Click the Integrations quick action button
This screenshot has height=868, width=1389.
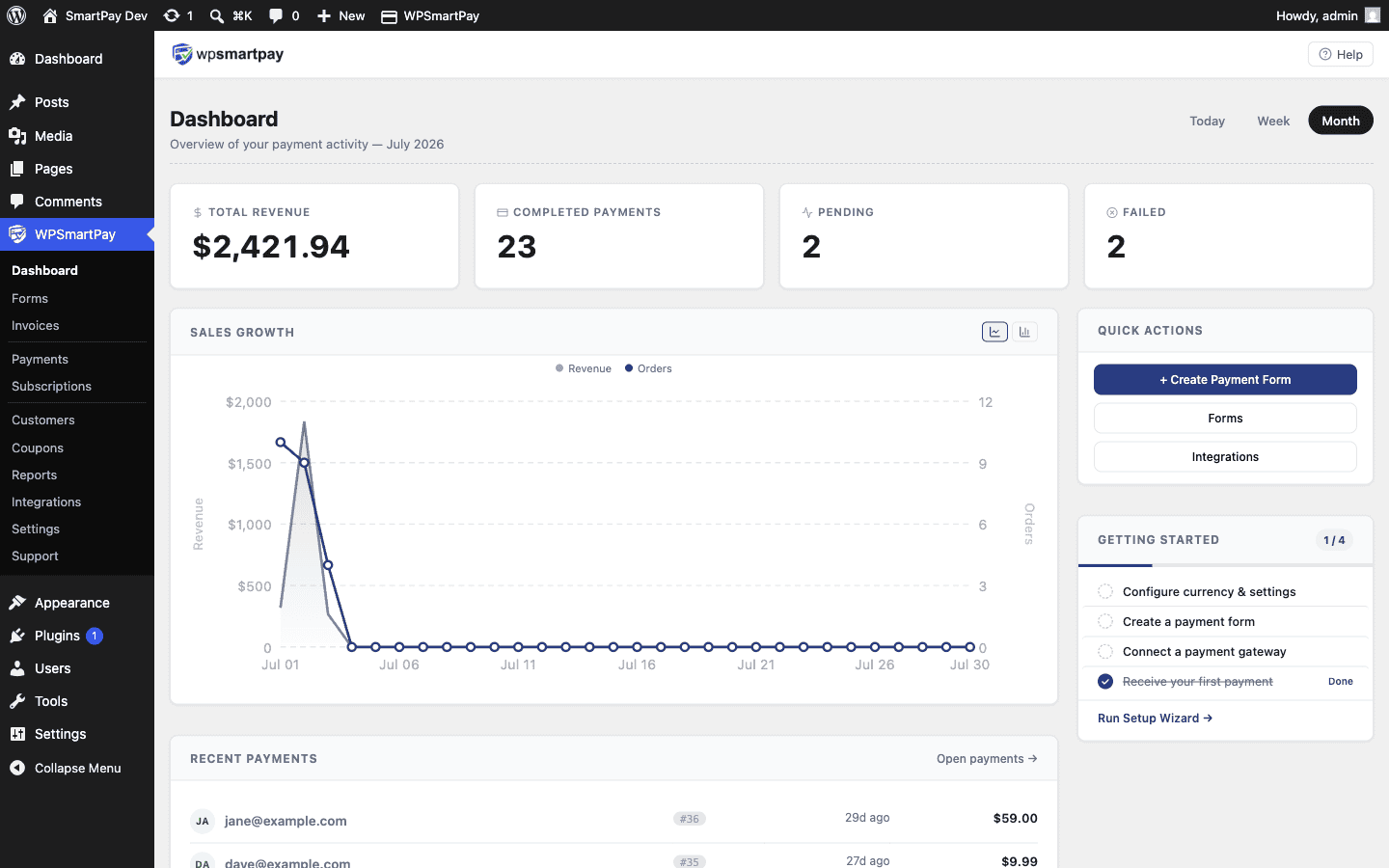pos(1225,456)
